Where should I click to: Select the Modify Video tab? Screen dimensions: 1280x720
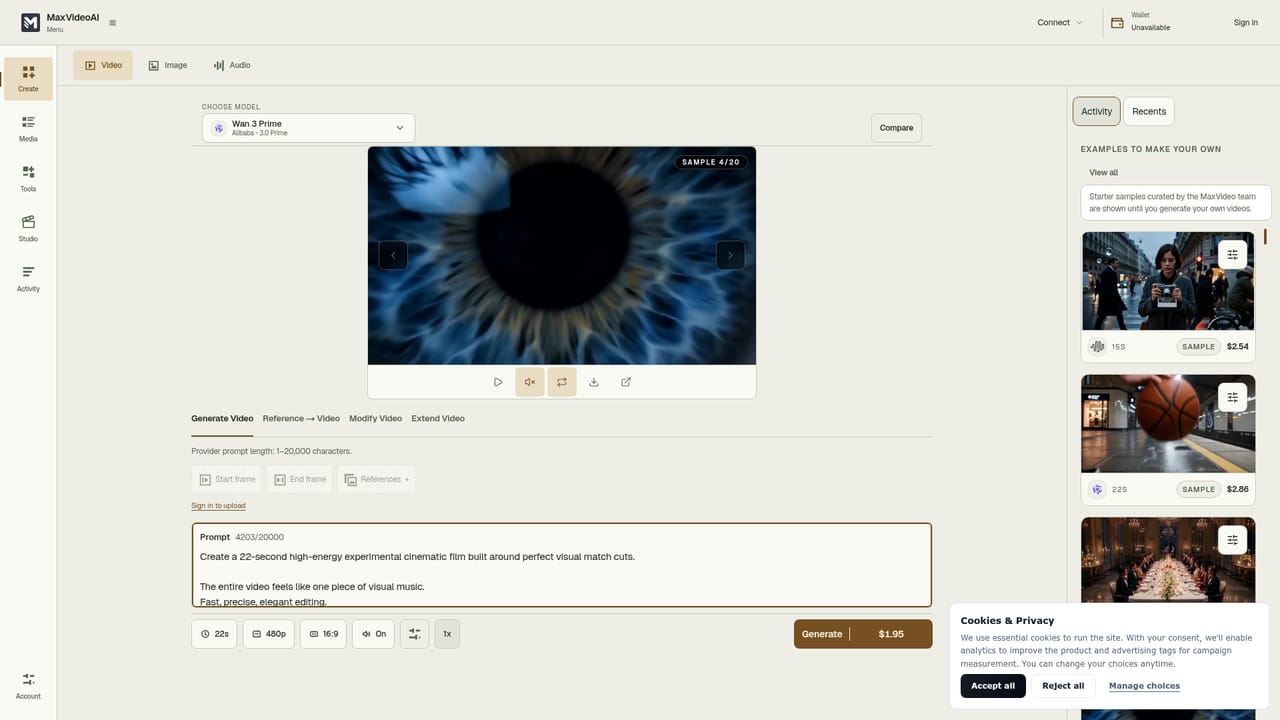[375, 419]
